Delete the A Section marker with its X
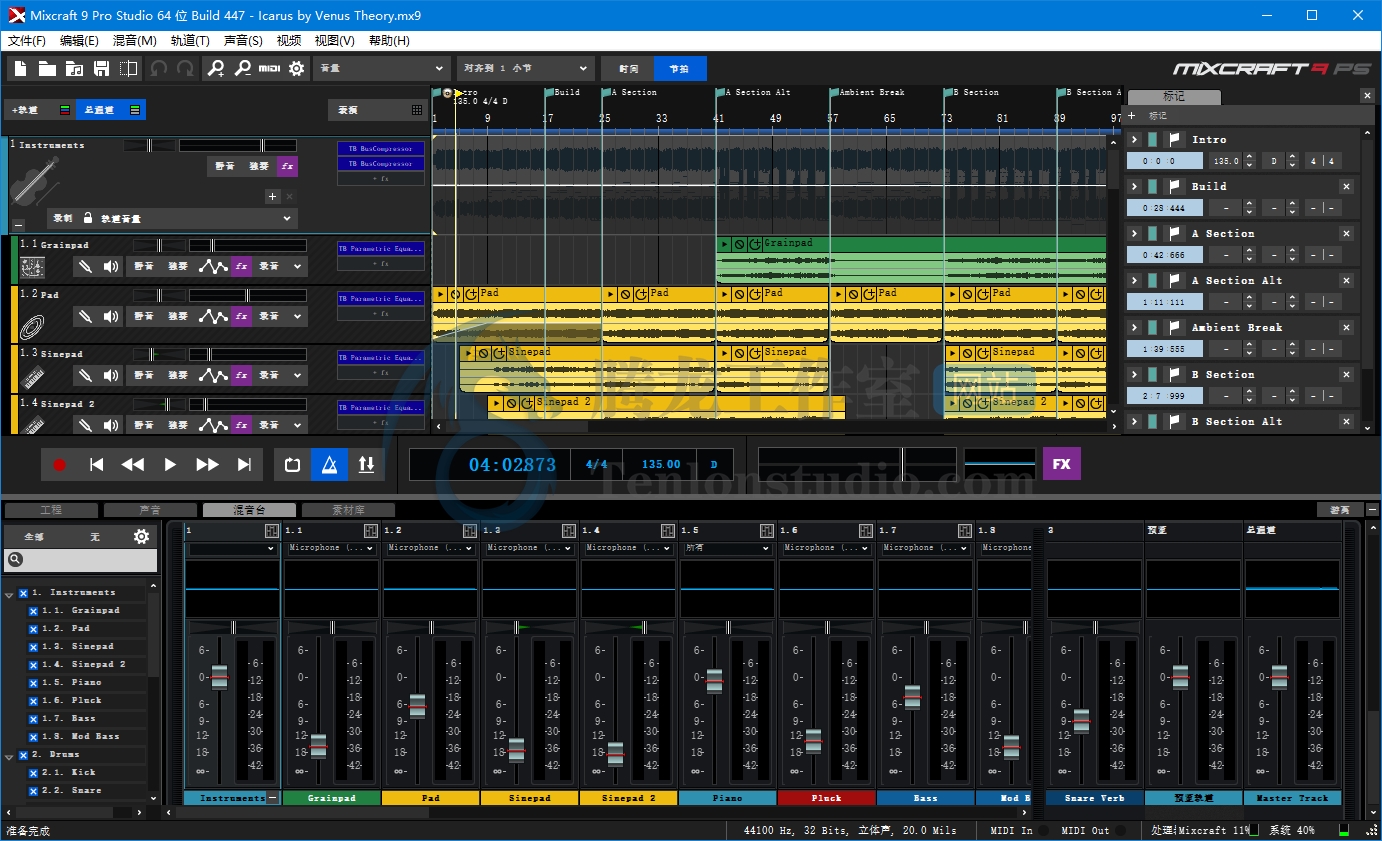 tap(1346, 233)
